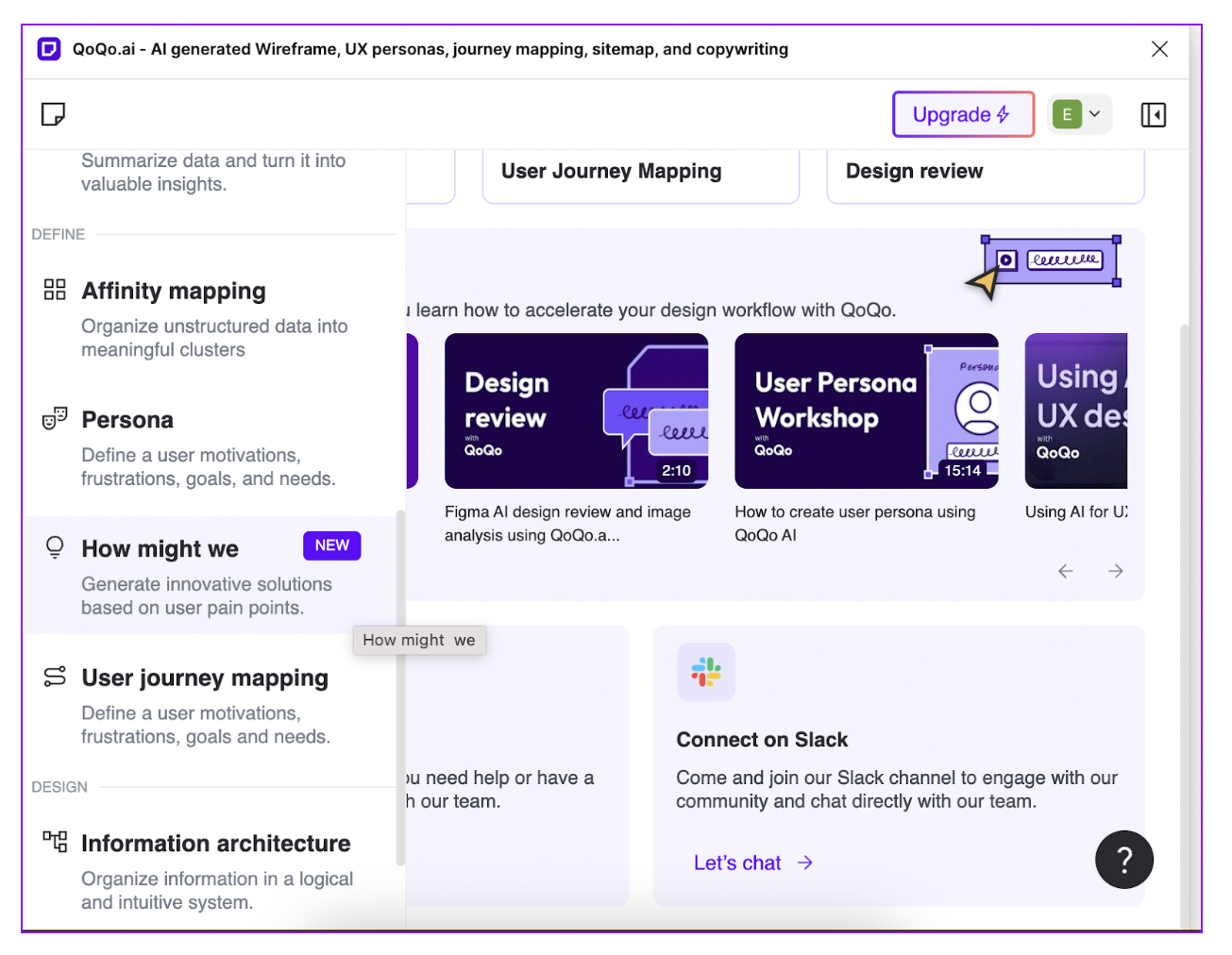The height and width of the screenshot is (955, 1232).
Task: Advance videos with the right carousel arrow
Action: (1115, 571)
